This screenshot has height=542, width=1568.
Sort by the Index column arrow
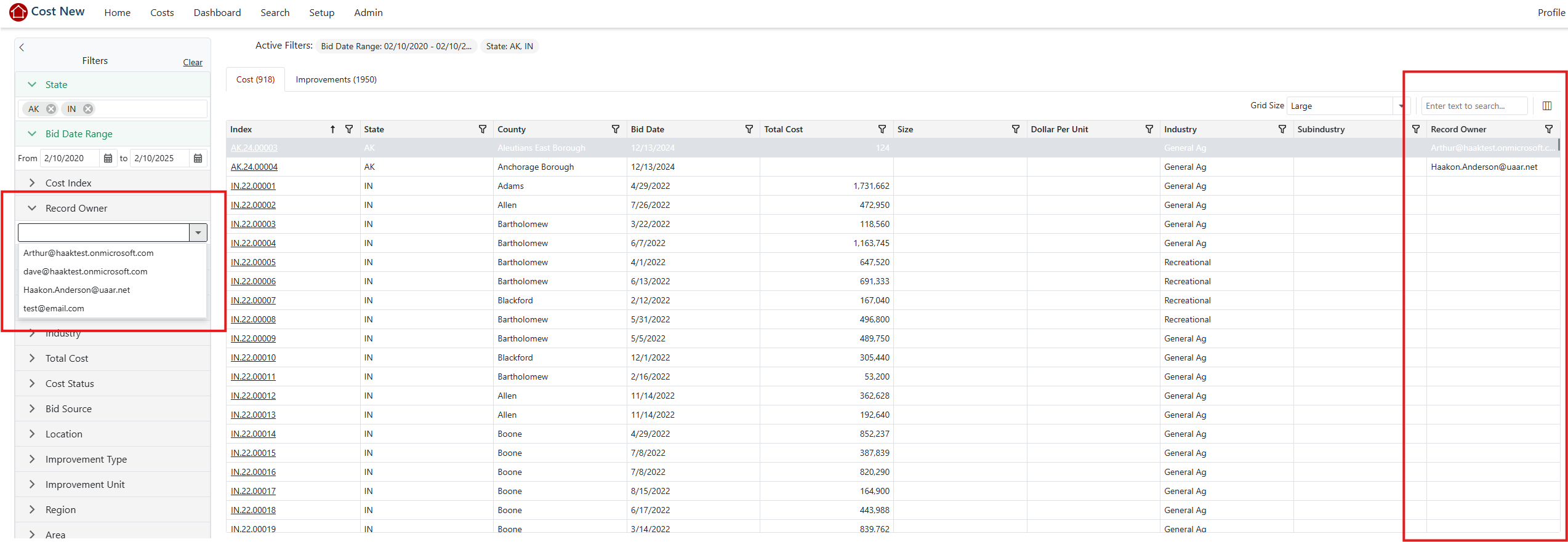pyautogui.click(x=332, y=129)
